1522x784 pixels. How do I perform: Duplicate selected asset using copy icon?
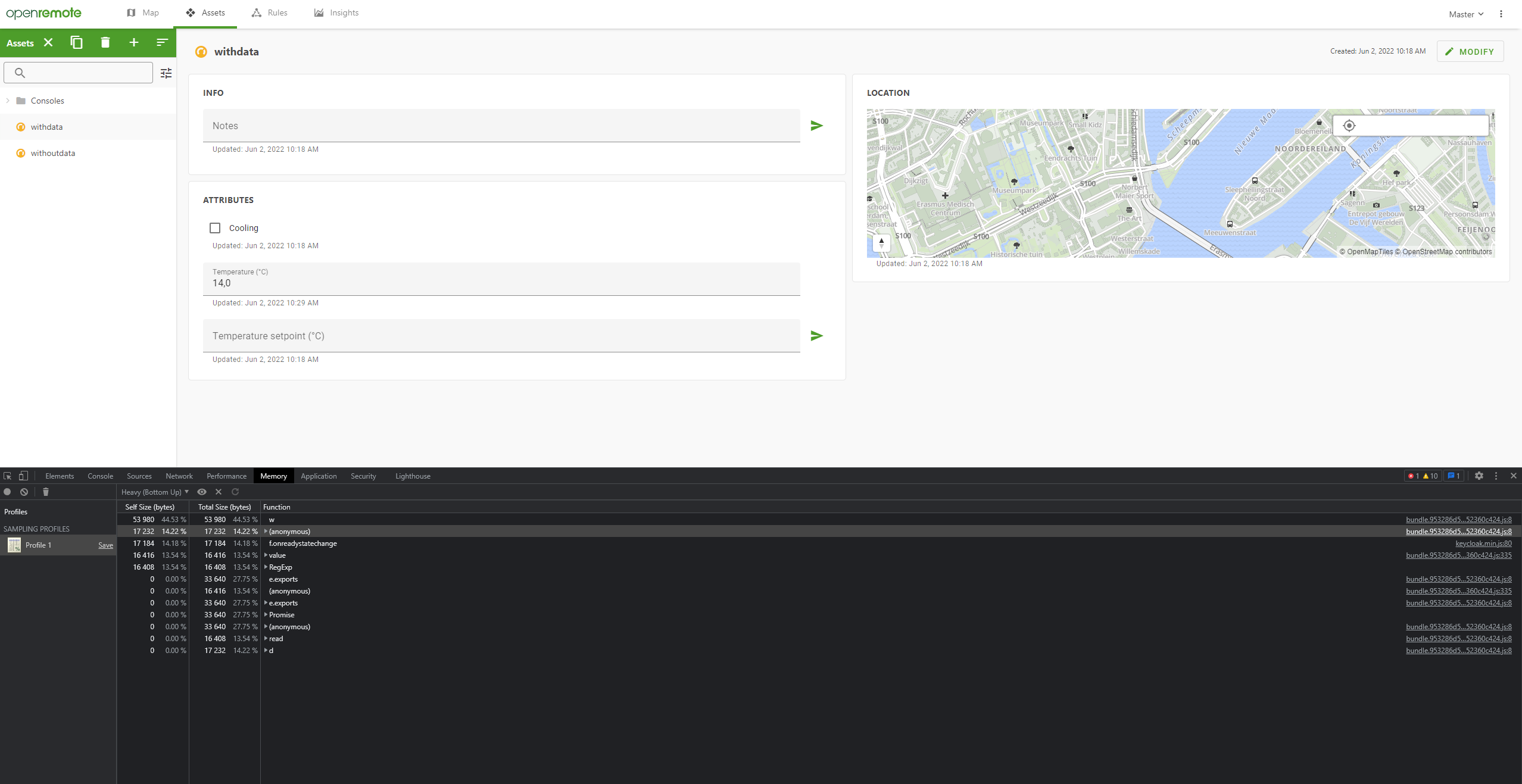(76, 42)
